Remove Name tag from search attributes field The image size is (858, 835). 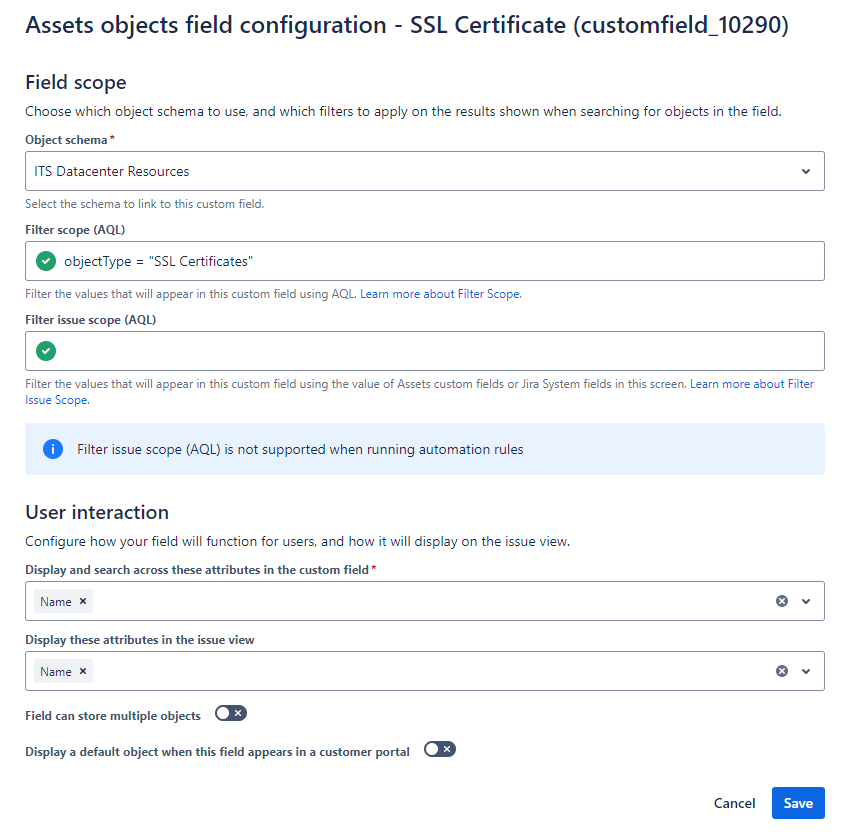[x=83, y=601]
